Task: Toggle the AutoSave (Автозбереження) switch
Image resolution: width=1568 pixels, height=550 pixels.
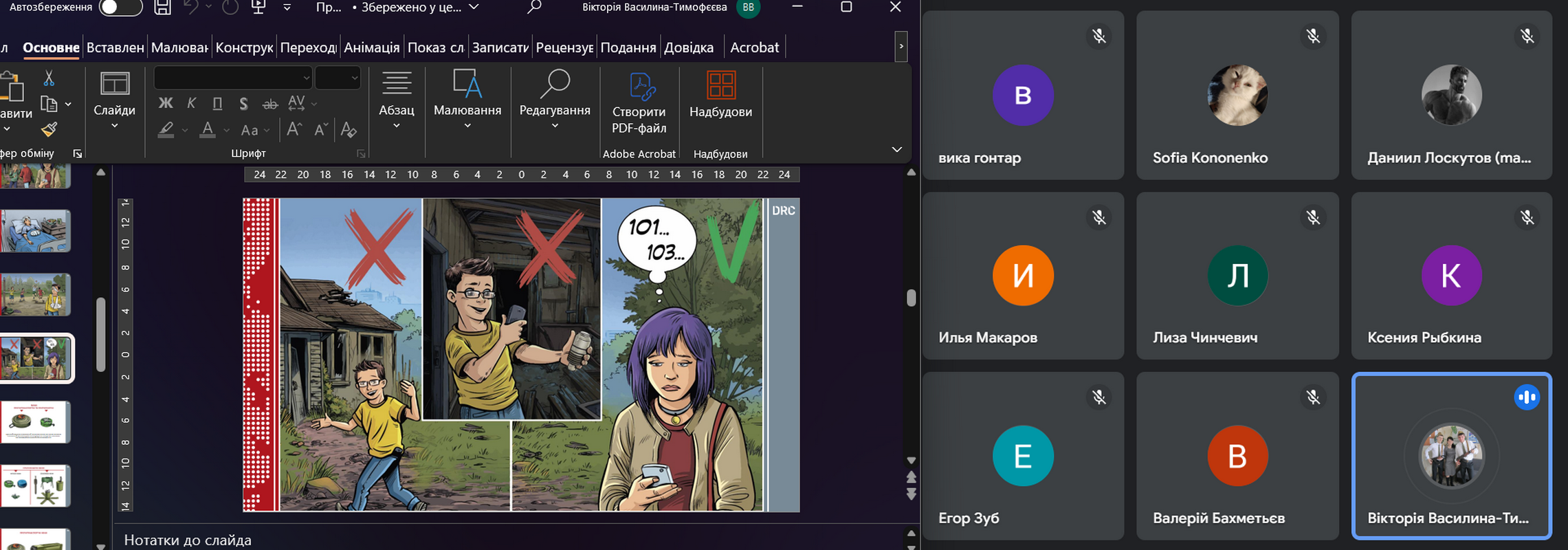Action: point(120,8)
